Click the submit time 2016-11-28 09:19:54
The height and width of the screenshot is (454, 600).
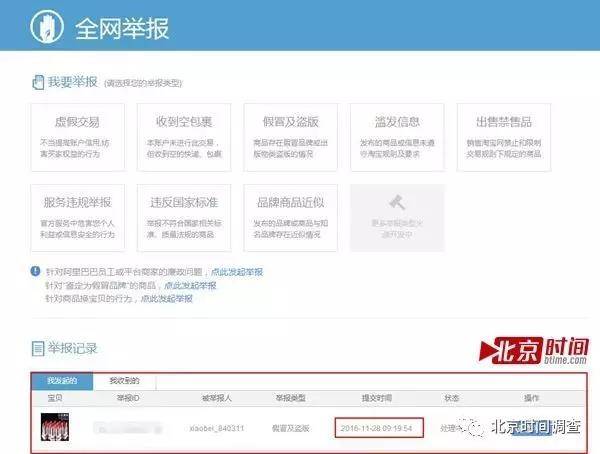click(377, 428)
